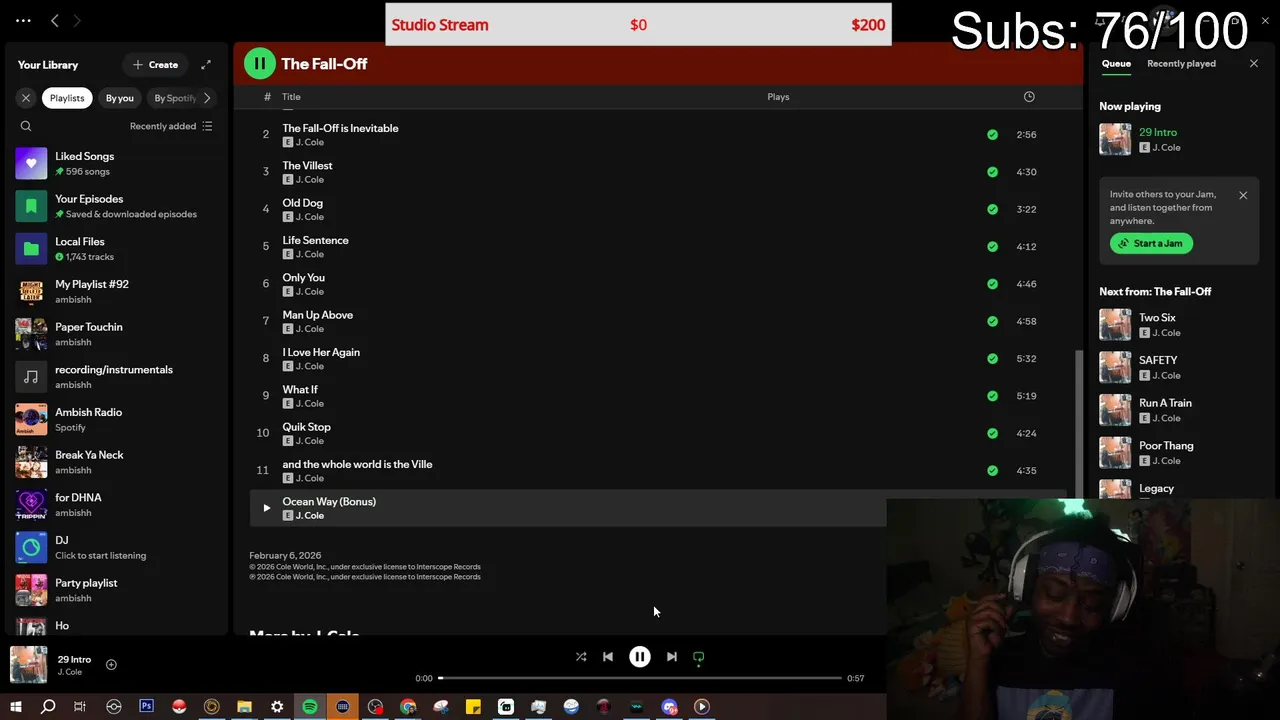Open the Liked Songs playlist
This screenshot has width=1280, height=720.
[x=115, y=163]
